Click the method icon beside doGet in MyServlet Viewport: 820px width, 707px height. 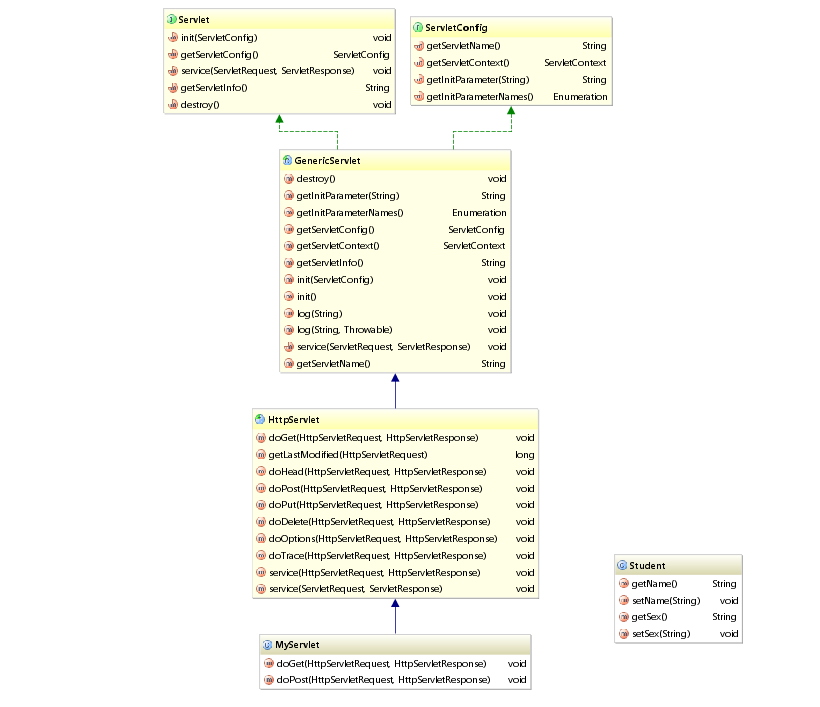pyautogui.click(x=269, y=663)
